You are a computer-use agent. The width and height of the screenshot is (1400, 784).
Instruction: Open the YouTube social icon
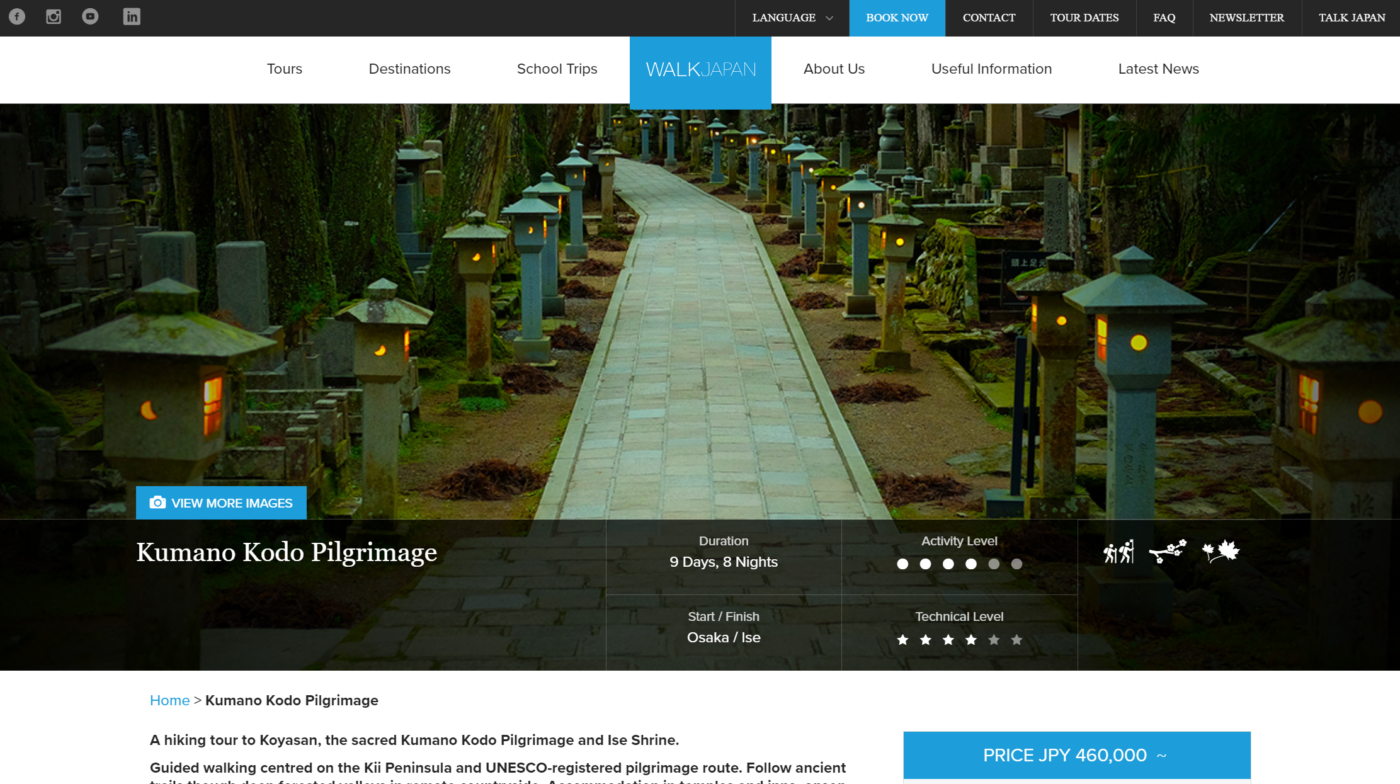tap(90, 17)
